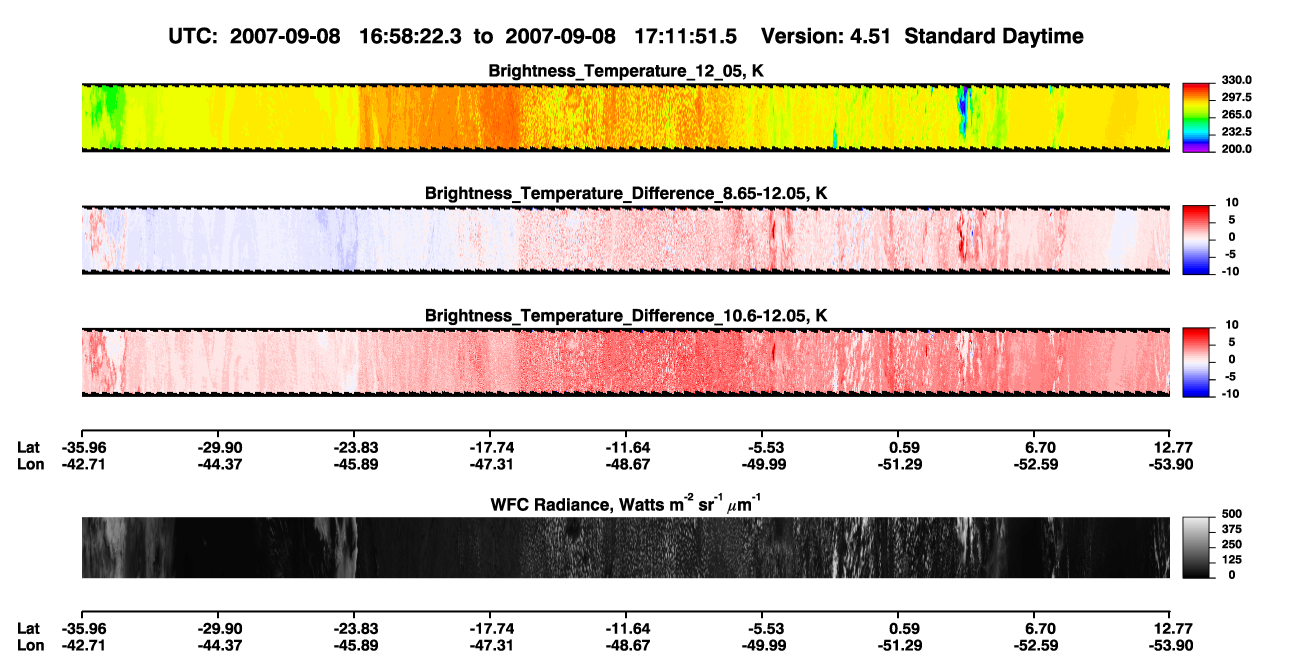This screenshot has width=1300, height=667.
Task: Click the '232.5' colorbar tick label
Action: click(x=1237, y=131)
